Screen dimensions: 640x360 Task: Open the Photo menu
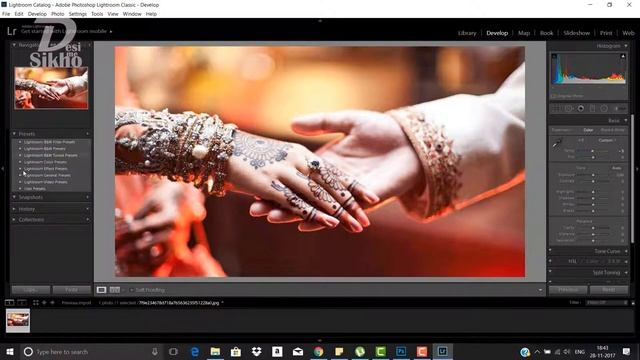pyautogui.click(x=57, y=14)
